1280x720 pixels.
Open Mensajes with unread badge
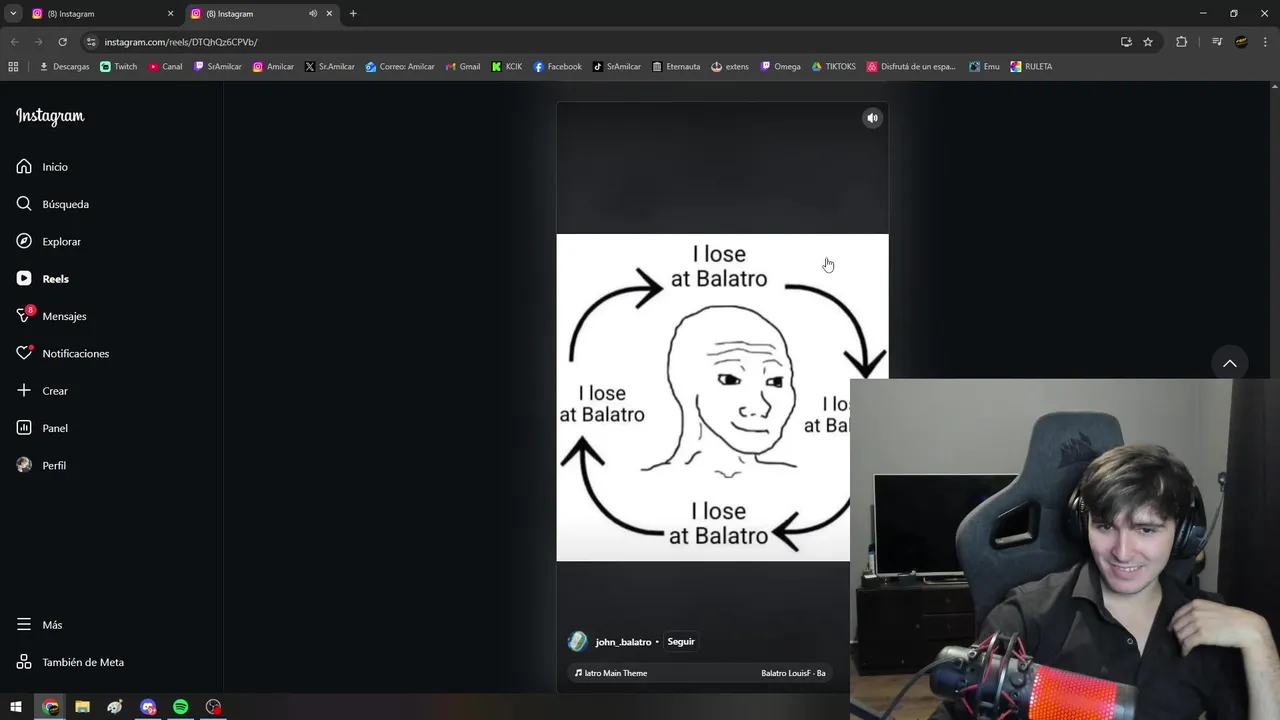pos(51,316)
